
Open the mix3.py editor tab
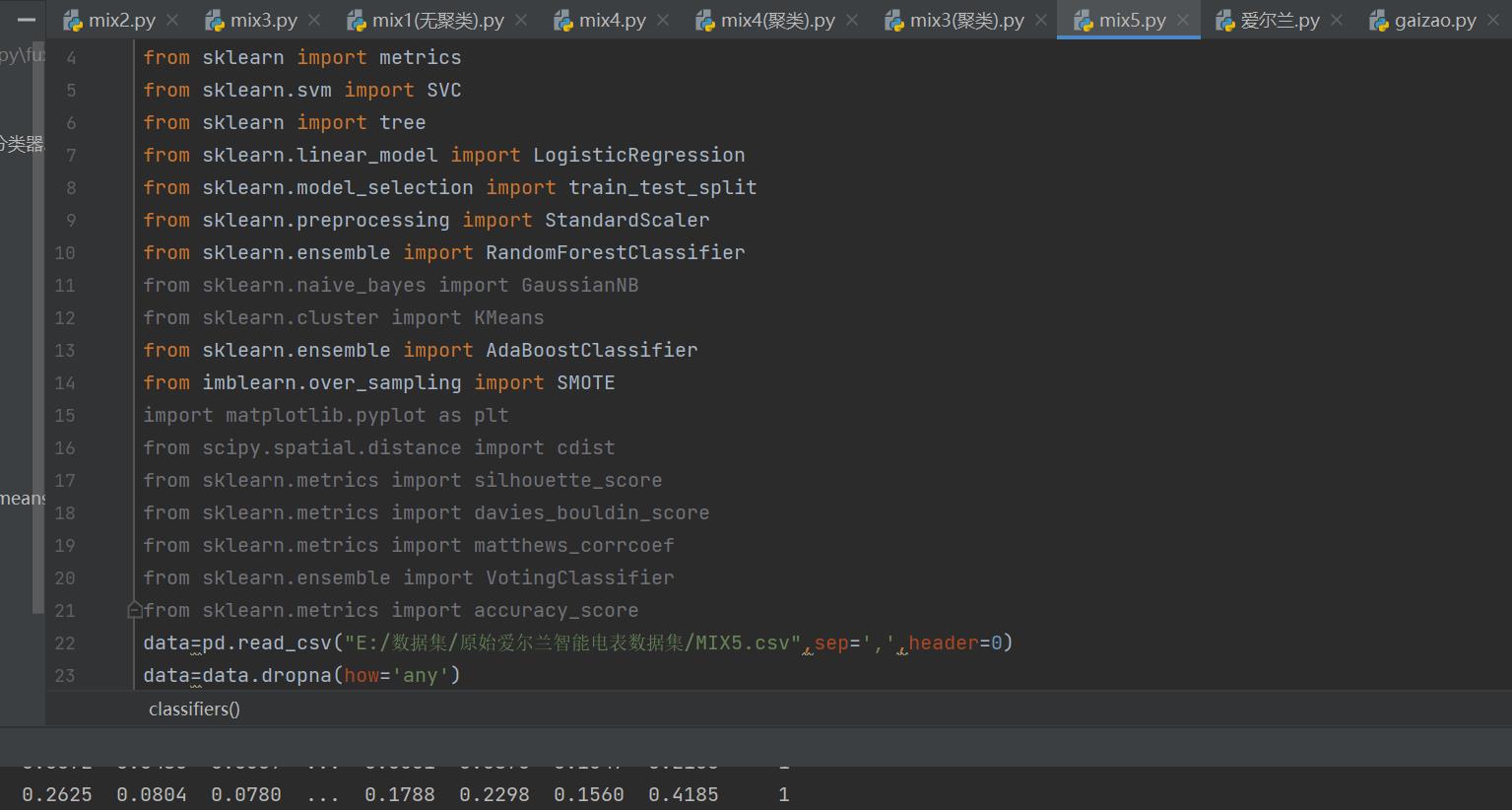point(263,20)
